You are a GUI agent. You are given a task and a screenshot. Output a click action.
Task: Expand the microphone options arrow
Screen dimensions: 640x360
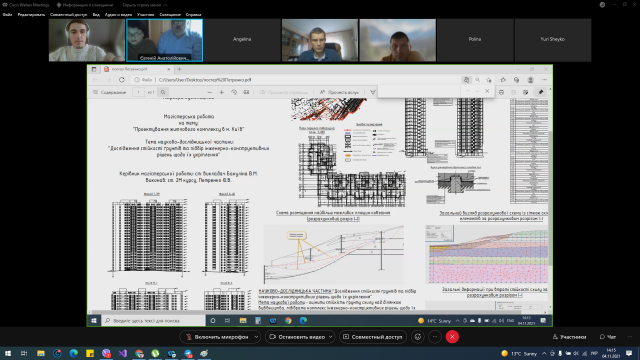pos(257,337)
